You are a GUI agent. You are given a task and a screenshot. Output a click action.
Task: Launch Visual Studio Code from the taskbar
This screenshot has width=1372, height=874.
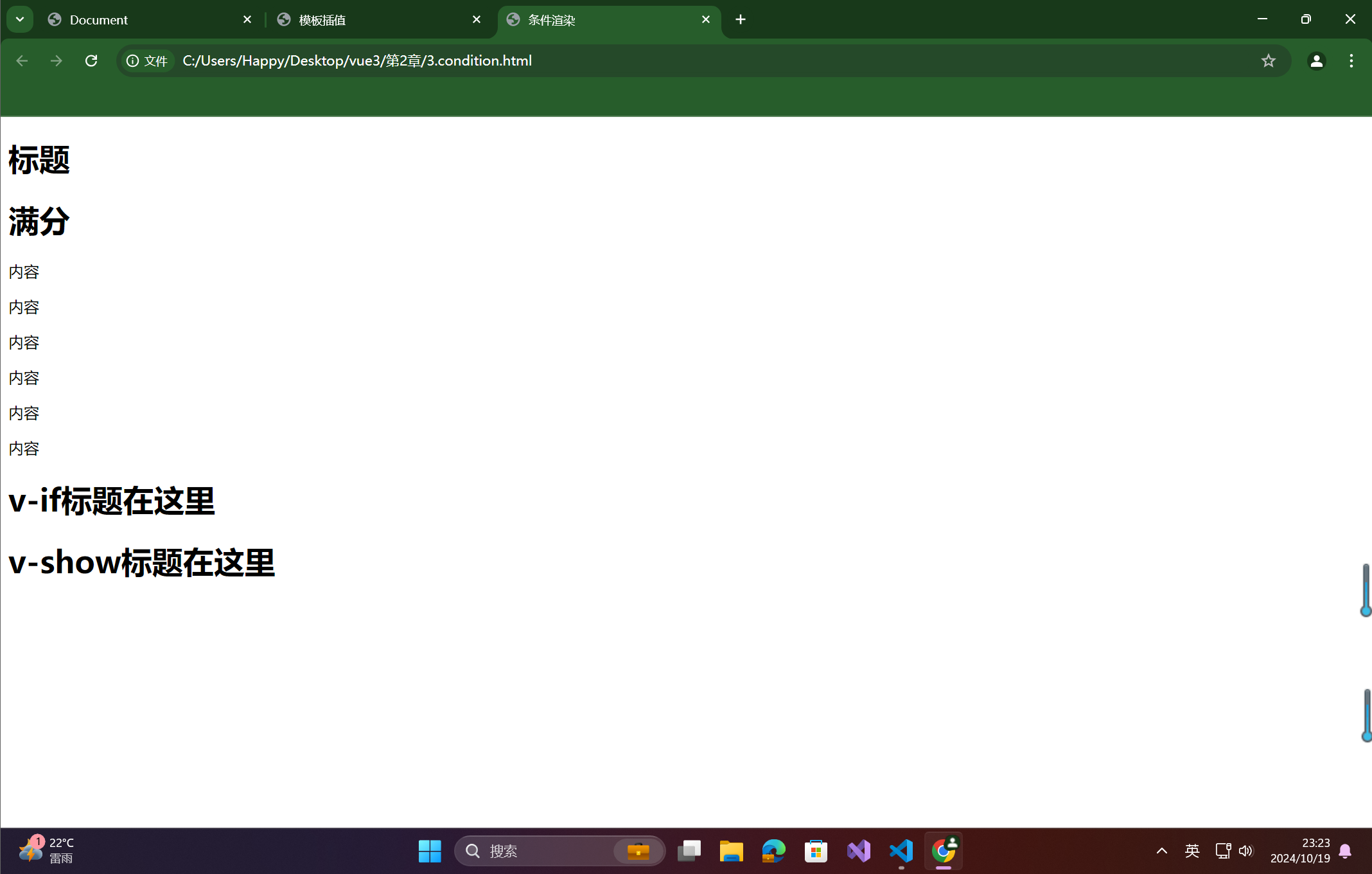click(x=901, y=850)
